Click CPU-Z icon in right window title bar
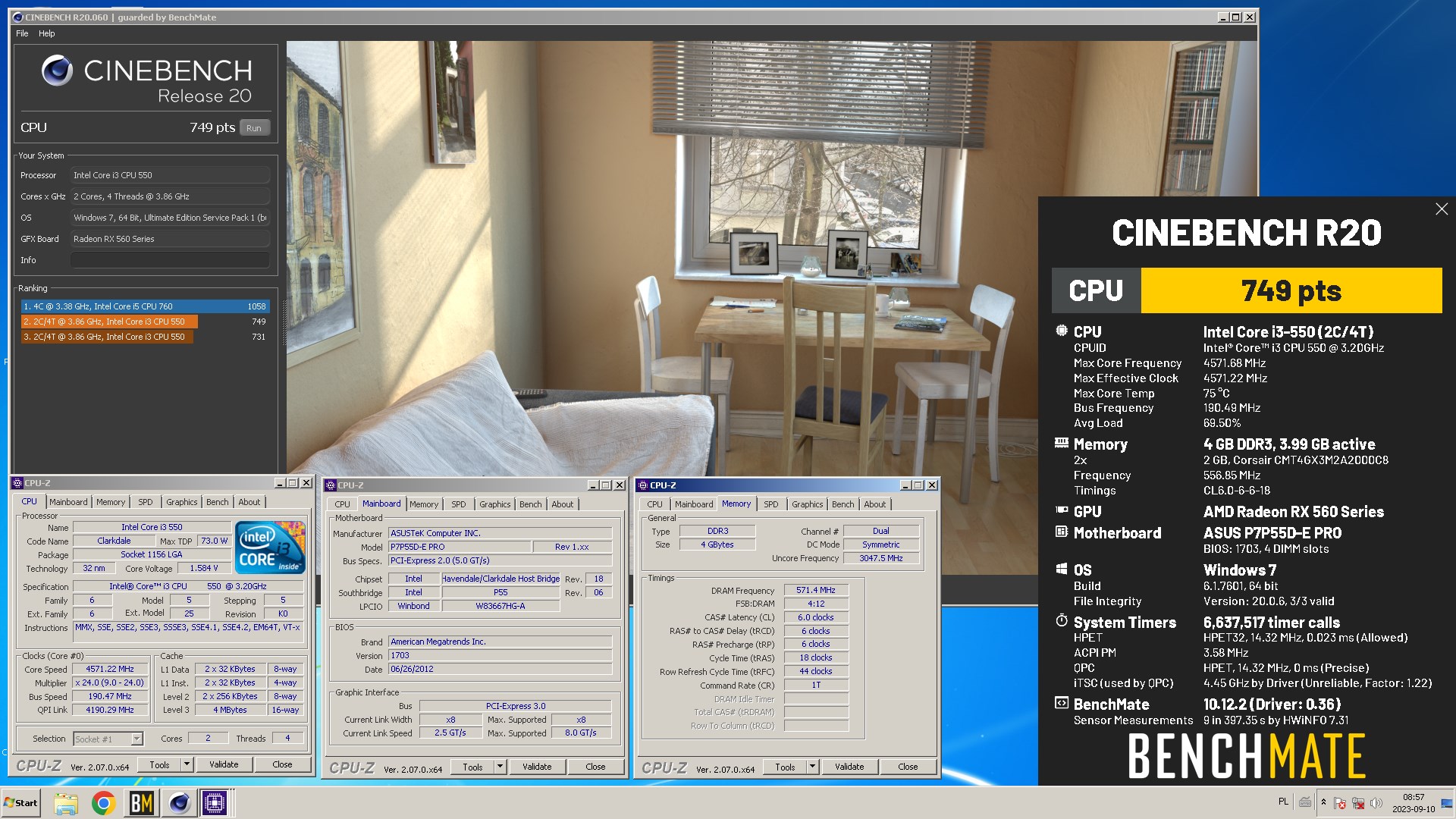 643,485
